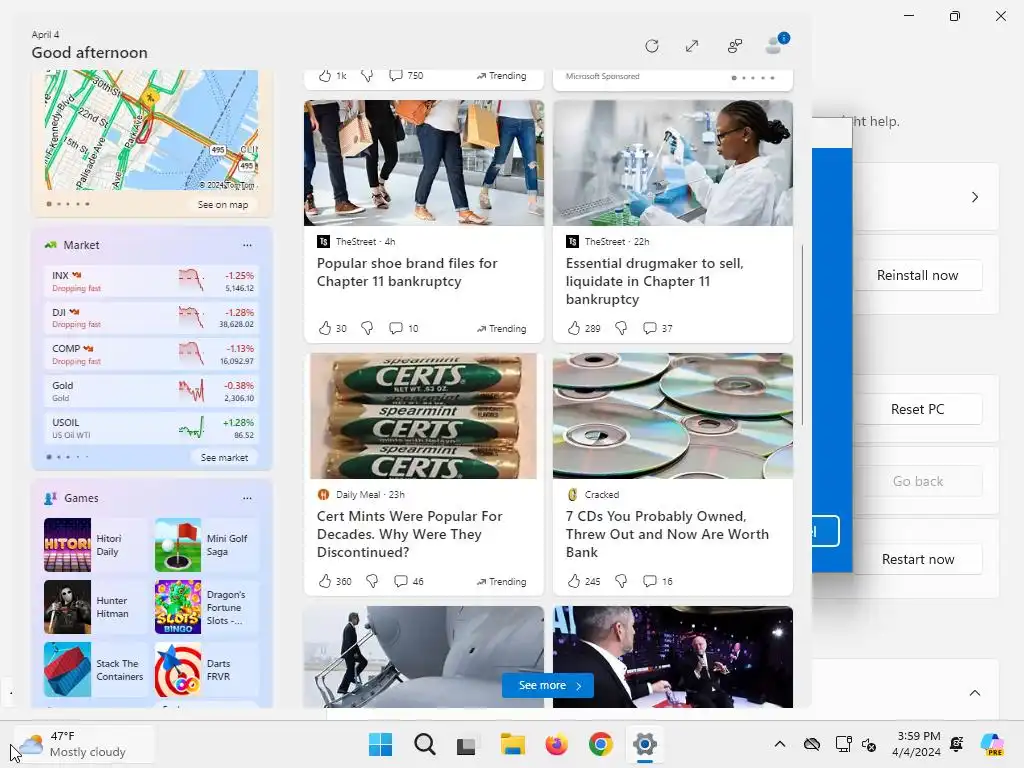
Task: Open Games widget more options
Action: [x=247, y=498]
